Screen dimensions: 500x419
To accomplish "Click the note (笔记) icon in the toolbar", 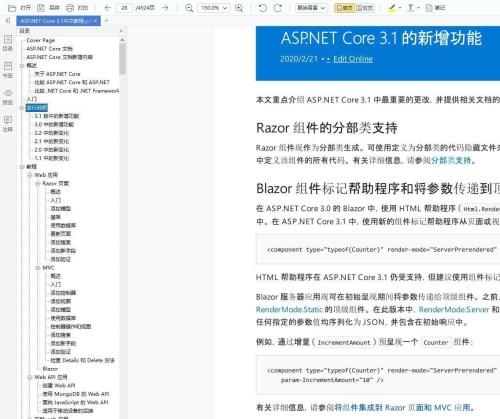I will (429, 8).
